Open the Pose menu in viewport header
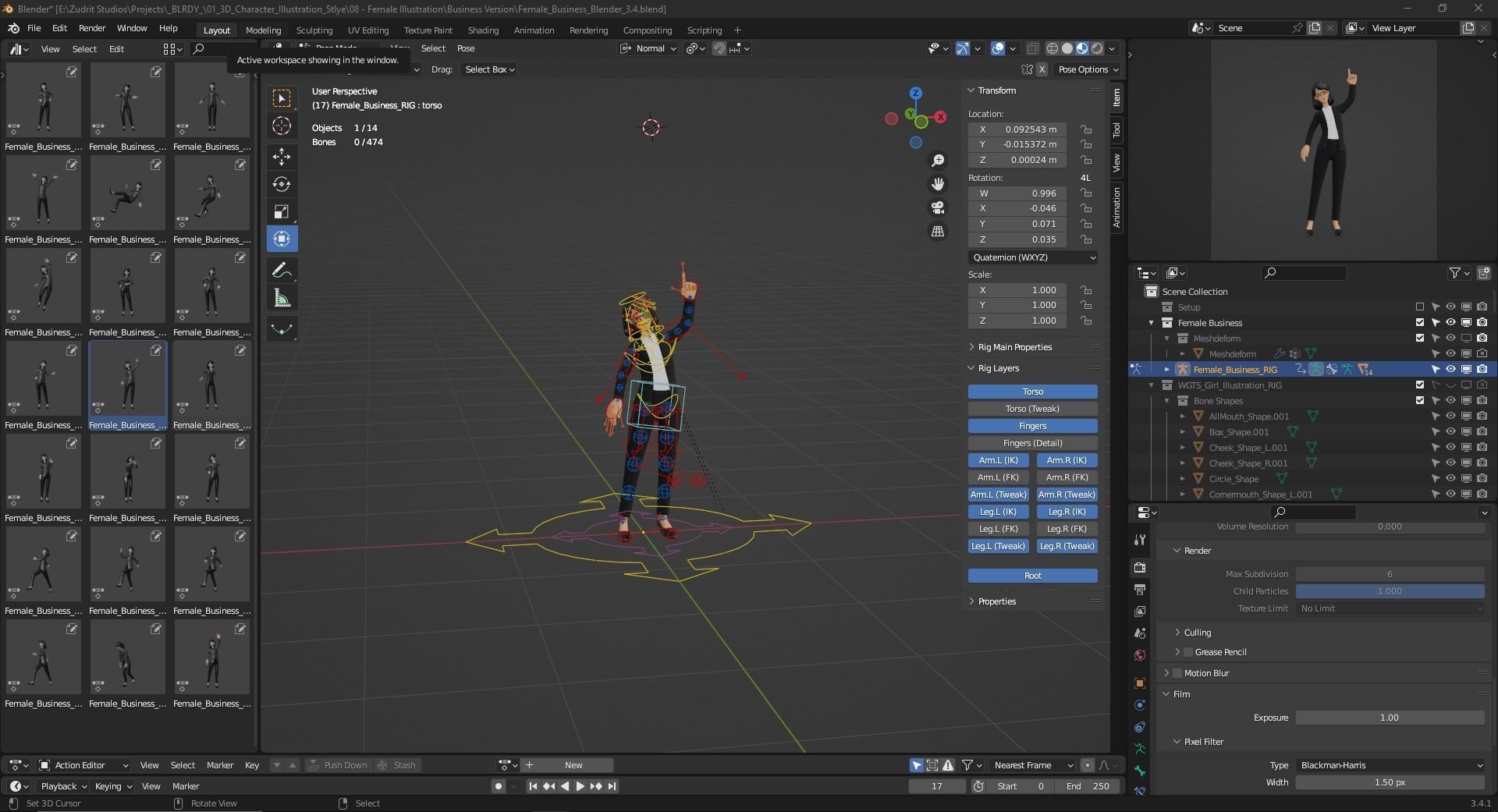1498x812 pixels. (466, 48)
